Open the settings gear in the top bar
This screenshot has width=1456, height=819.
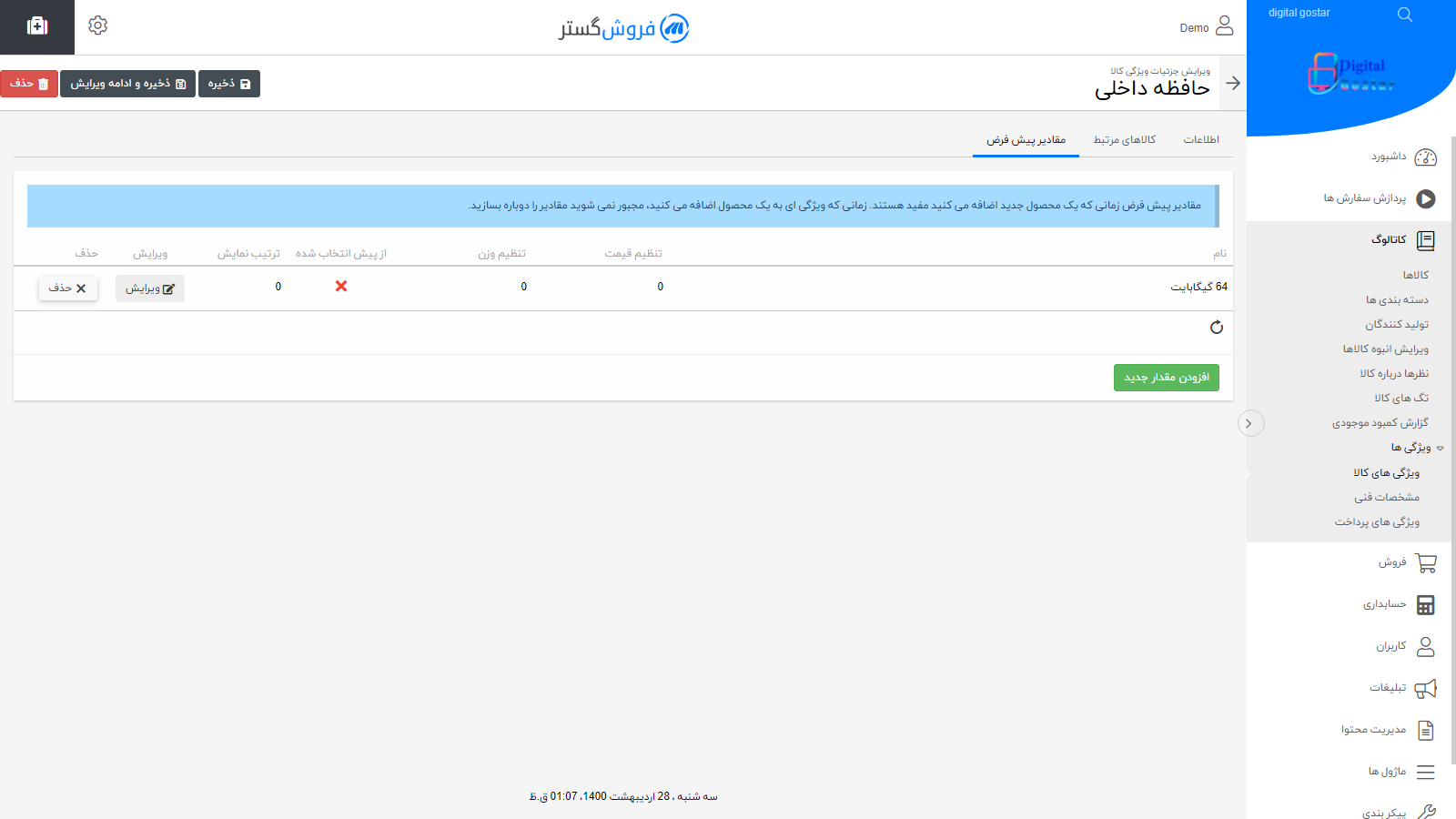[x=97, y=25]
